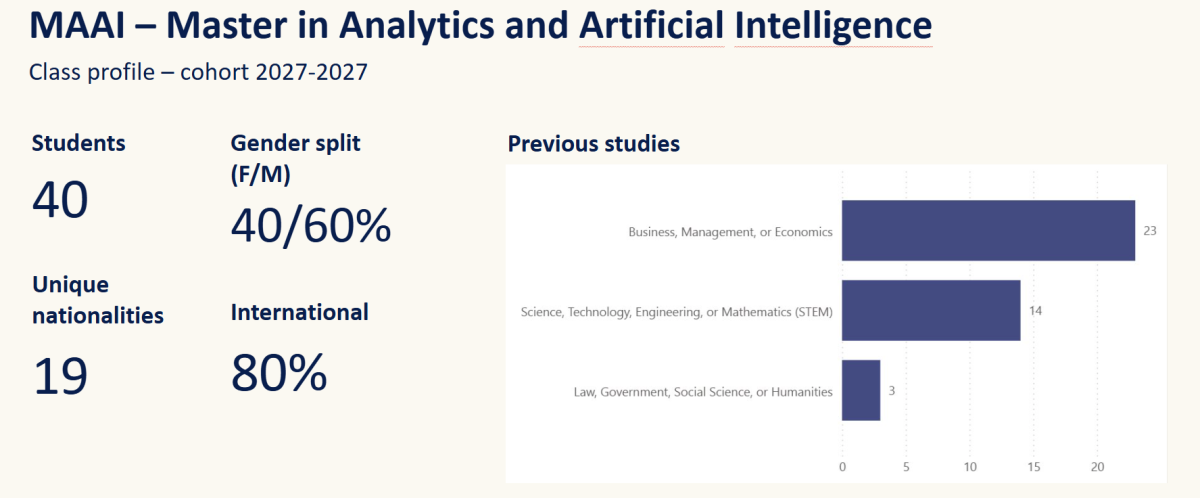Select the student count 40
1200x498 pixels.
61,199
